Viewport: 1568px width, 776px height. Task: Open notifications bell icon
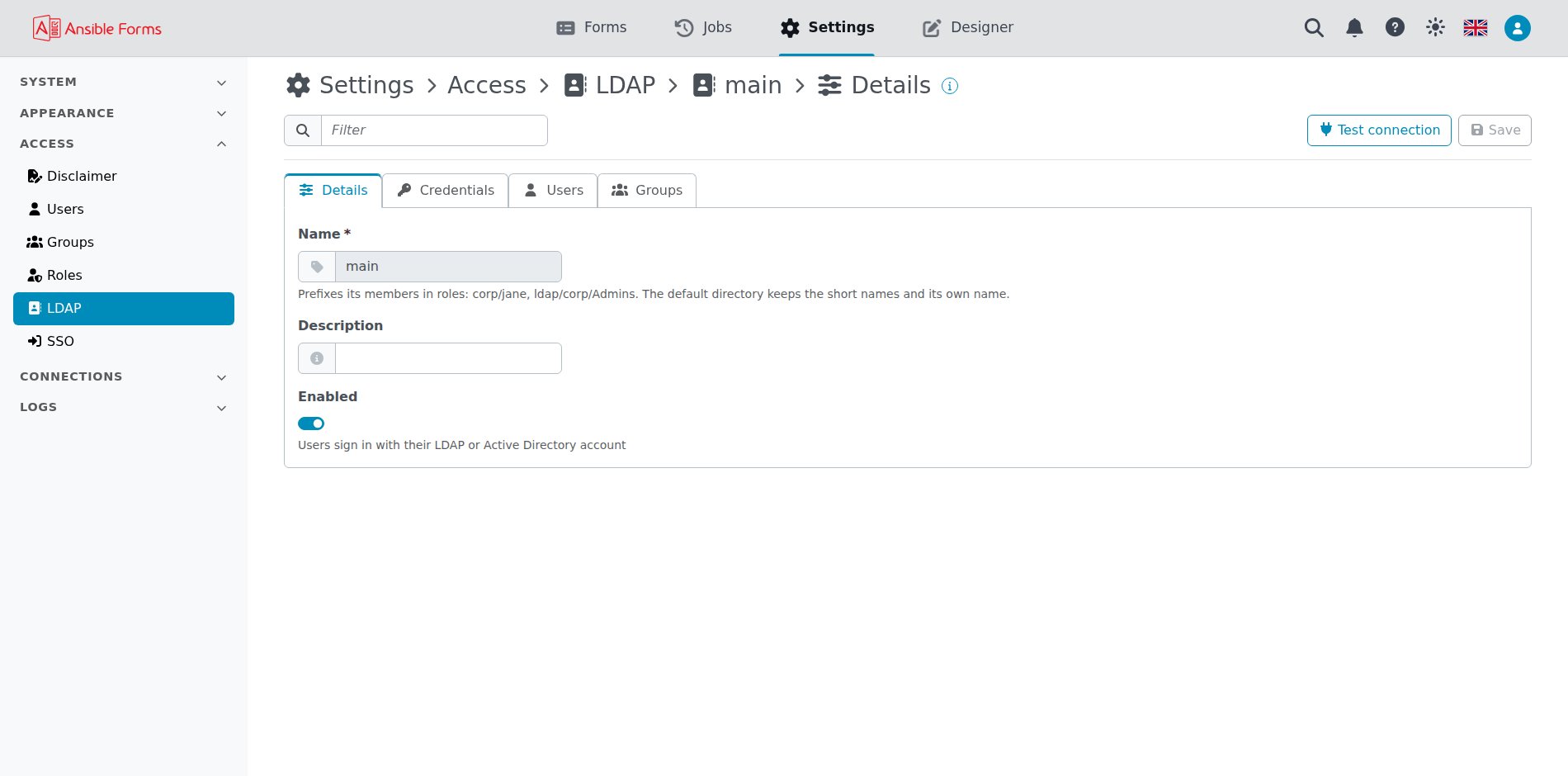point(1354,28)
